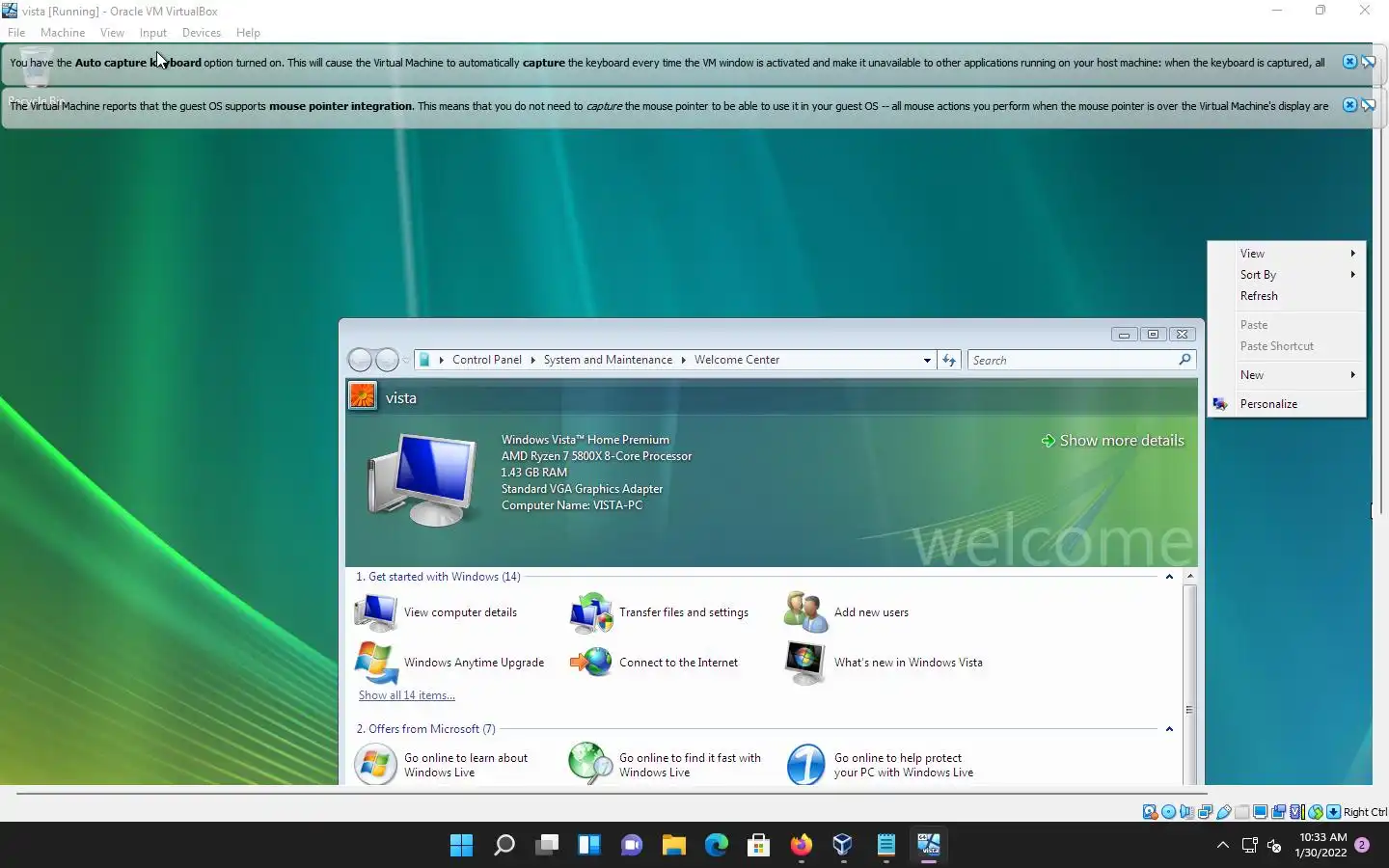Click the scroll-up arrow of Welcome Center scrollbar
This screenshot has width=1389, height=868.
click(x=1189, y=576)
